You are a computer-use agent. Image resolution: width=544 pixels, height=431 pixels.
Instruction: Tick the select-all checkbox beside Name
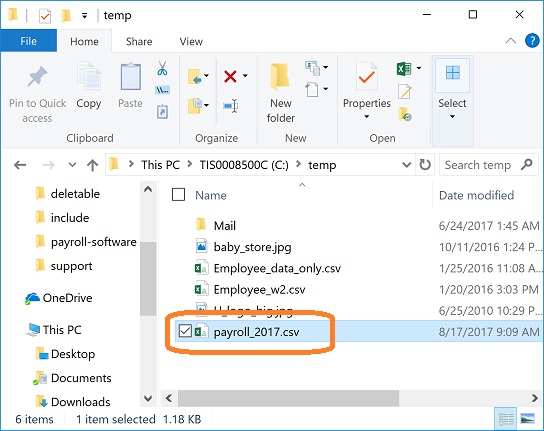pyautogui.click(x=178, y=195)
